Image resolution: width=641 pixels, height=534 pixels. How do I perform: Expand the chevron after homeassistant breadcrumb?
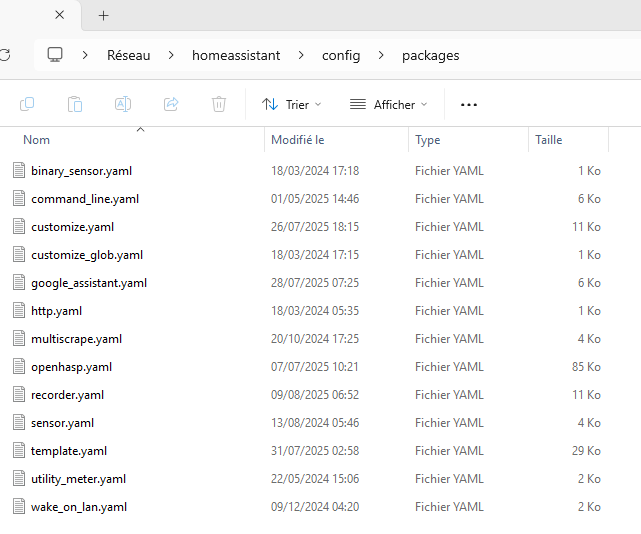[x=301, y=55]
